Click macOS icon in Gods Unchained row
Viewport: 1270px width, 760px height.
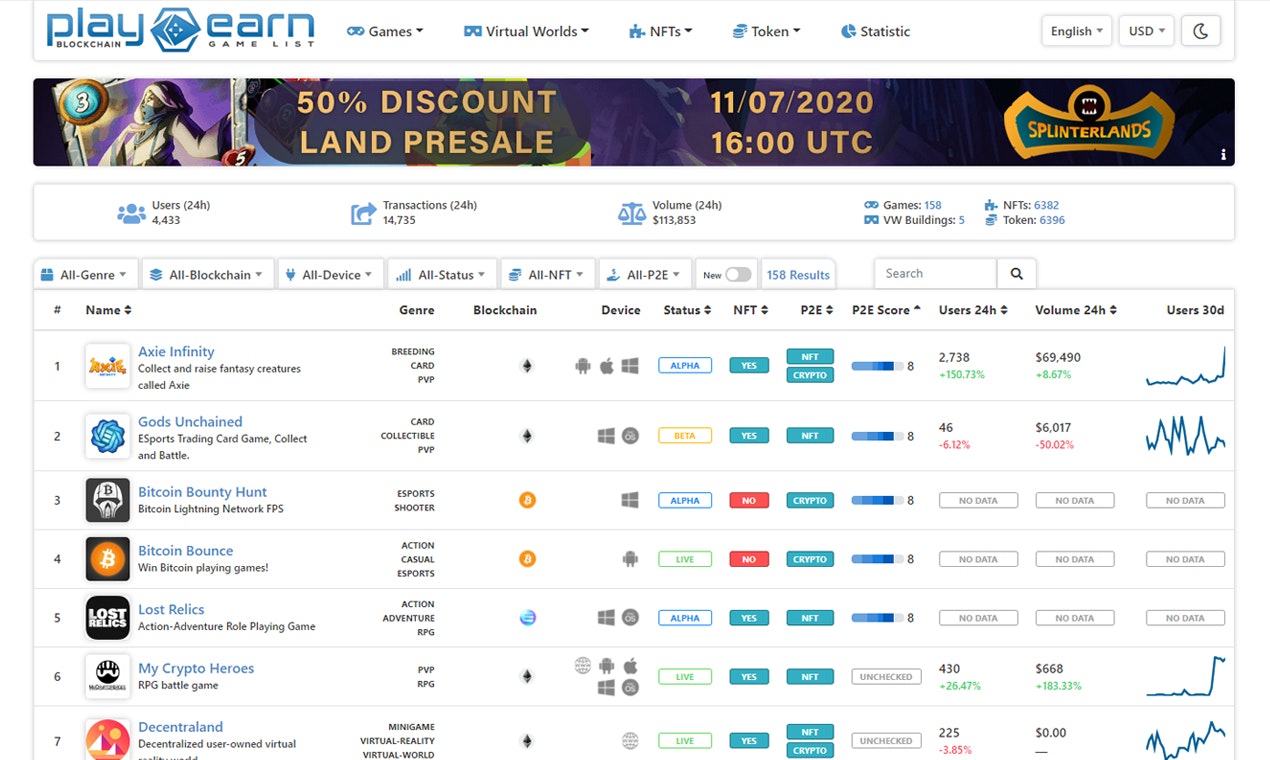[630, 436]
